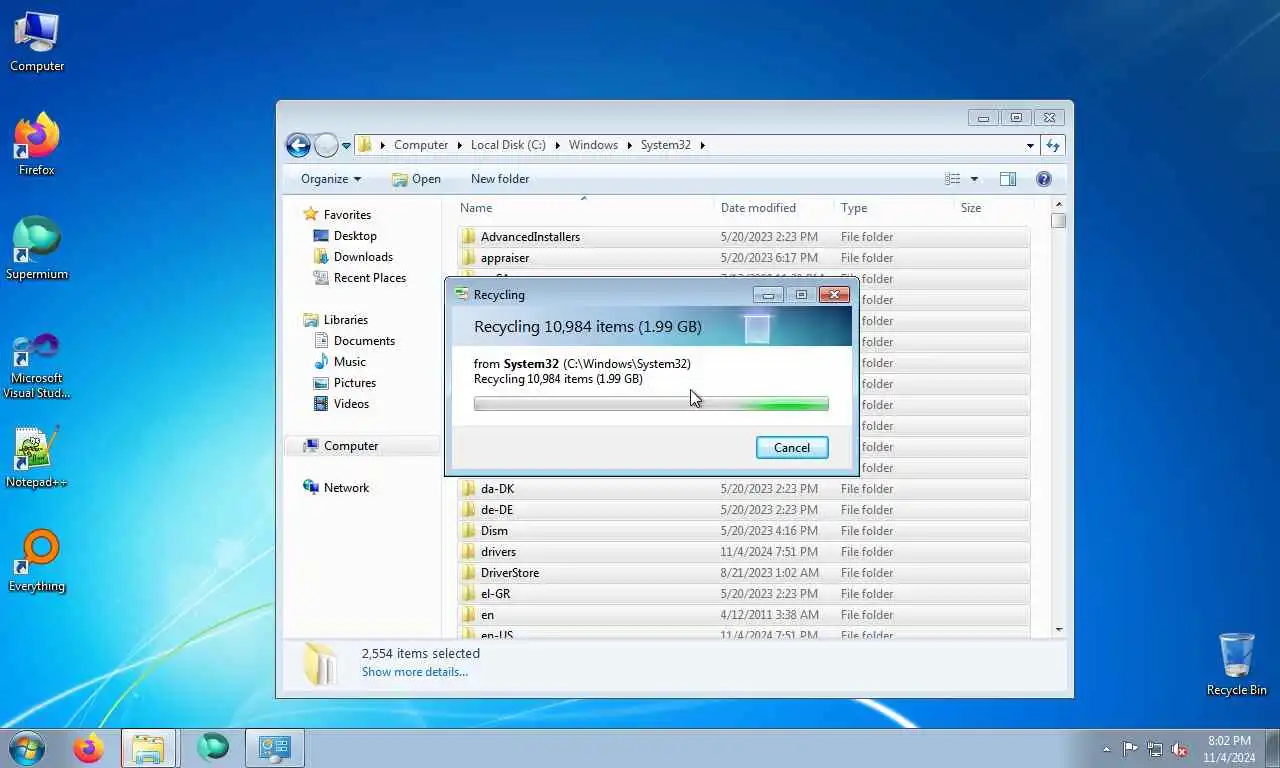Open Supermium from the taskbar
Image resolution: width=1280 pixels, height=768 pixels.
click(212, 748)
